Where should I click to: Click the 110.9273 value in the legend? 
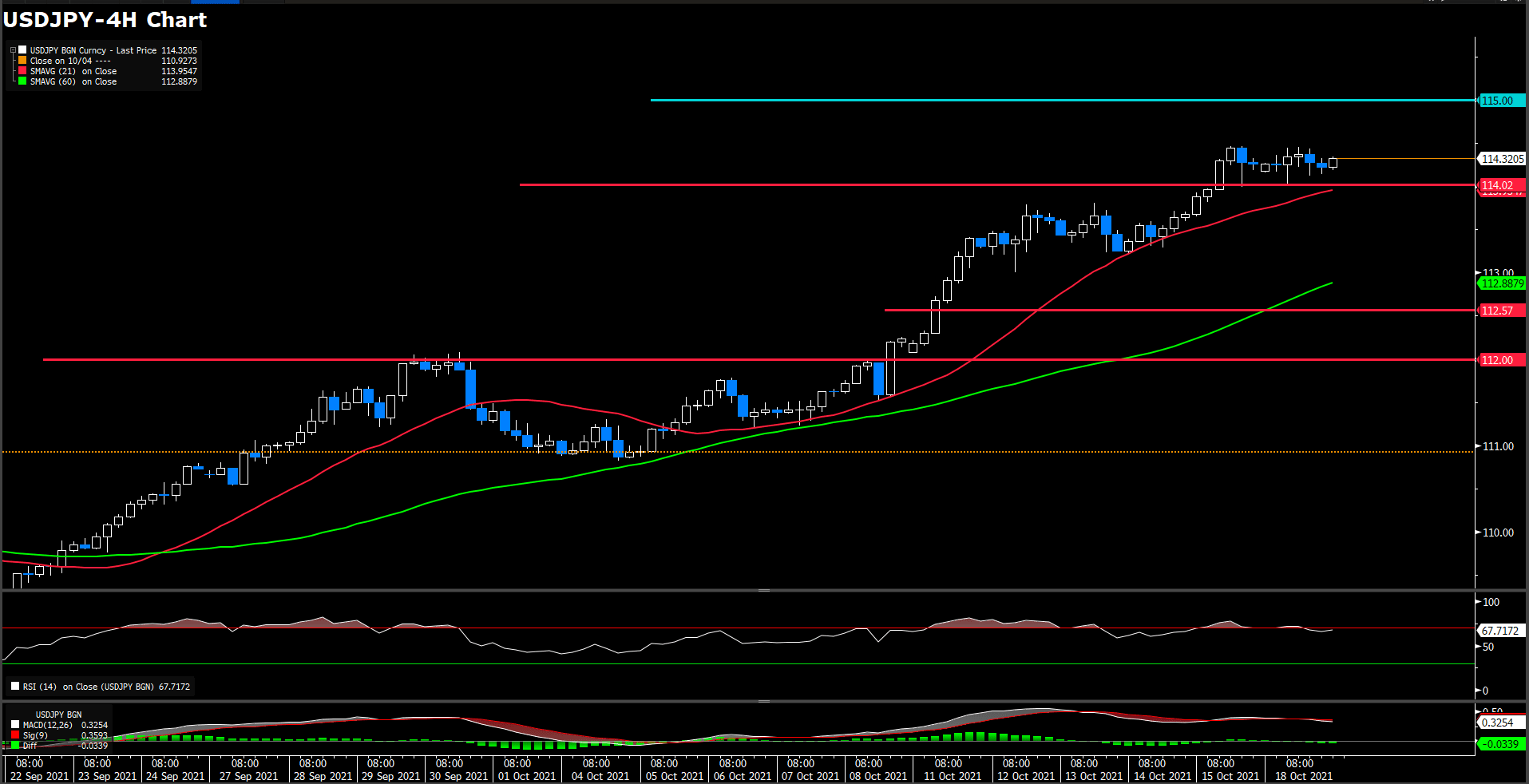pyautogui.click(x=179, y=61)
